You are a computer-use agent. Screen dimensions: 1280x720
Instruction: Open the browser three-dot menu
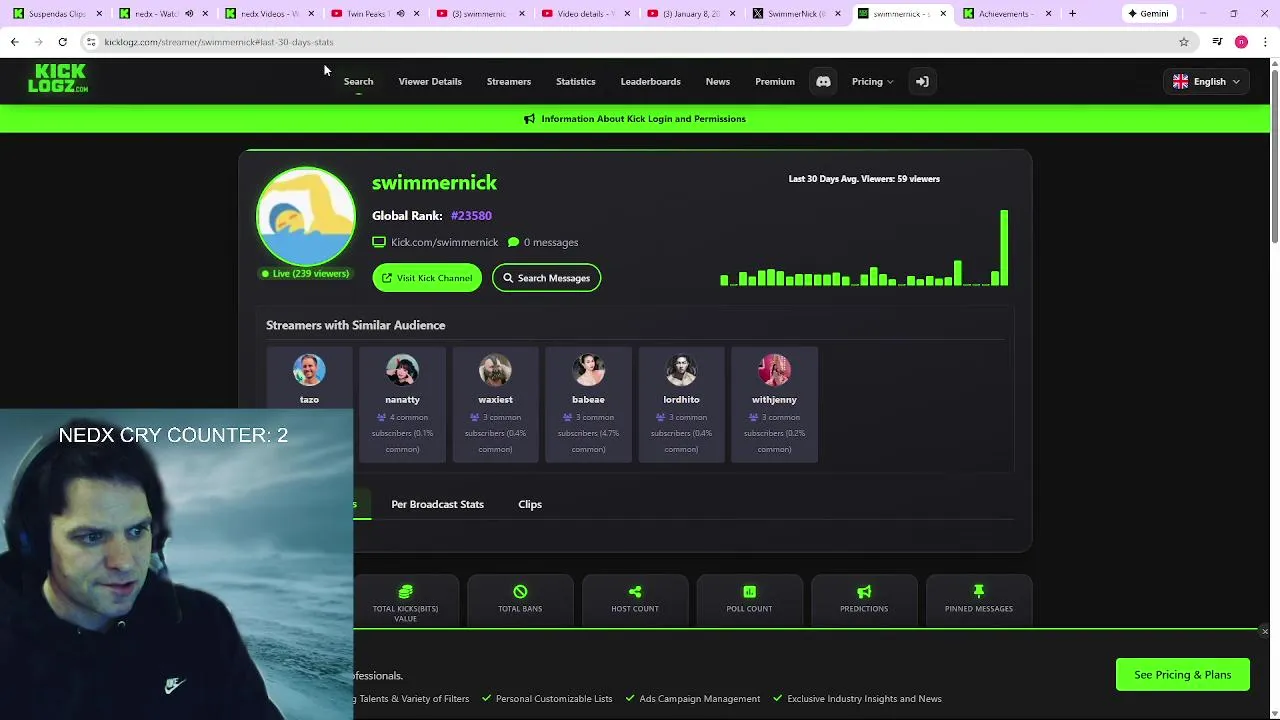point(1266,42)
